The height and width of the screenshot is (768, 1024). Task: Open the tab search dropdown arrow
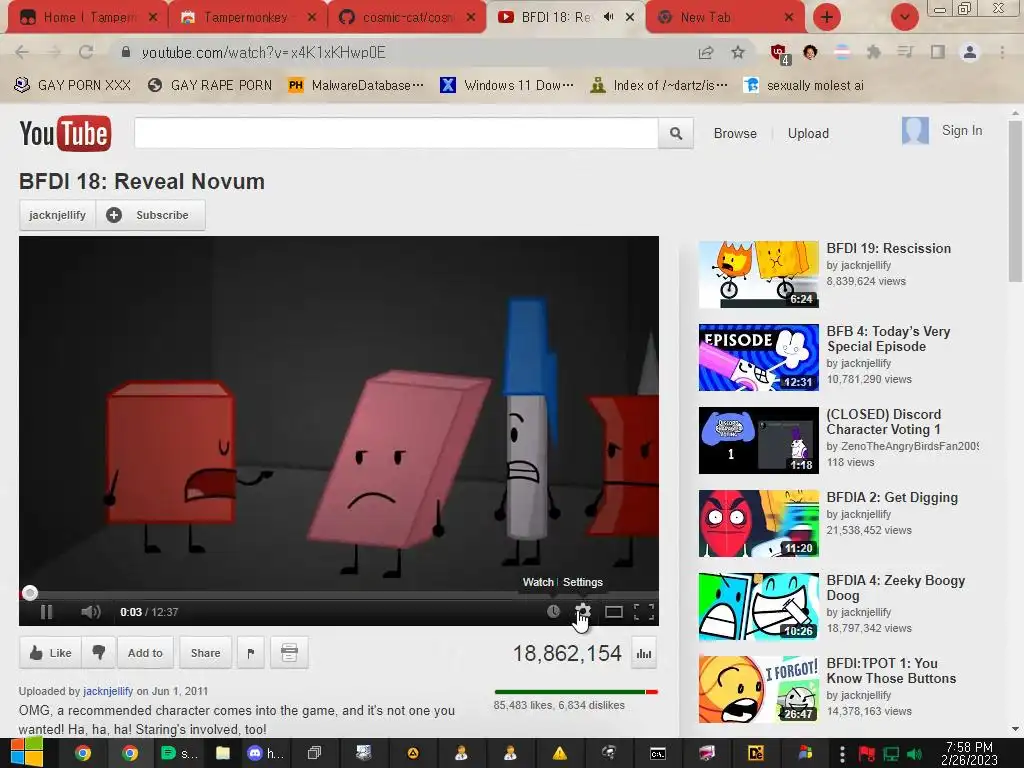click(x=904, y=17)
